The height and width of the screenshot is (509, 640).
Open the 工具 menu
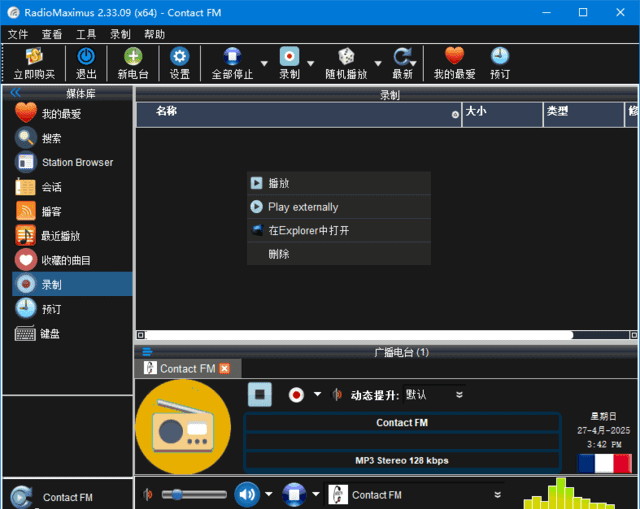[86, 34]
